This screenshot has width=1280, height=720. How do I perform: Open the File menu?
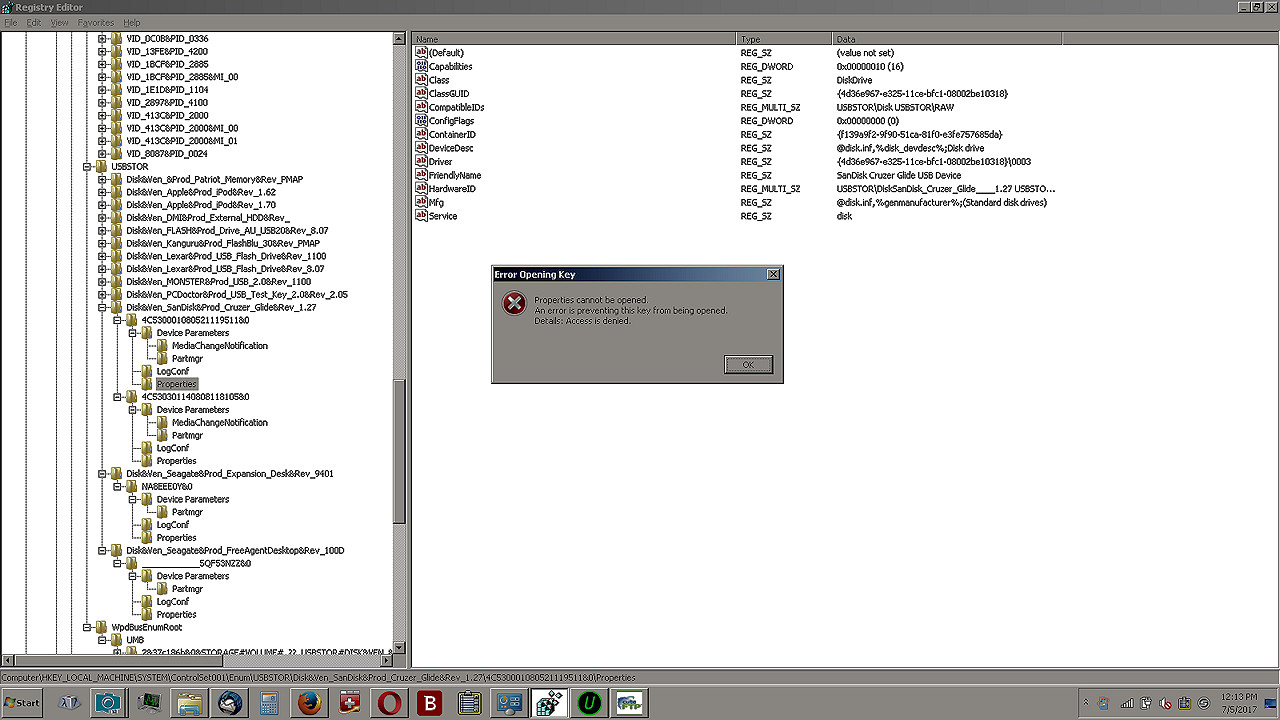11,22
